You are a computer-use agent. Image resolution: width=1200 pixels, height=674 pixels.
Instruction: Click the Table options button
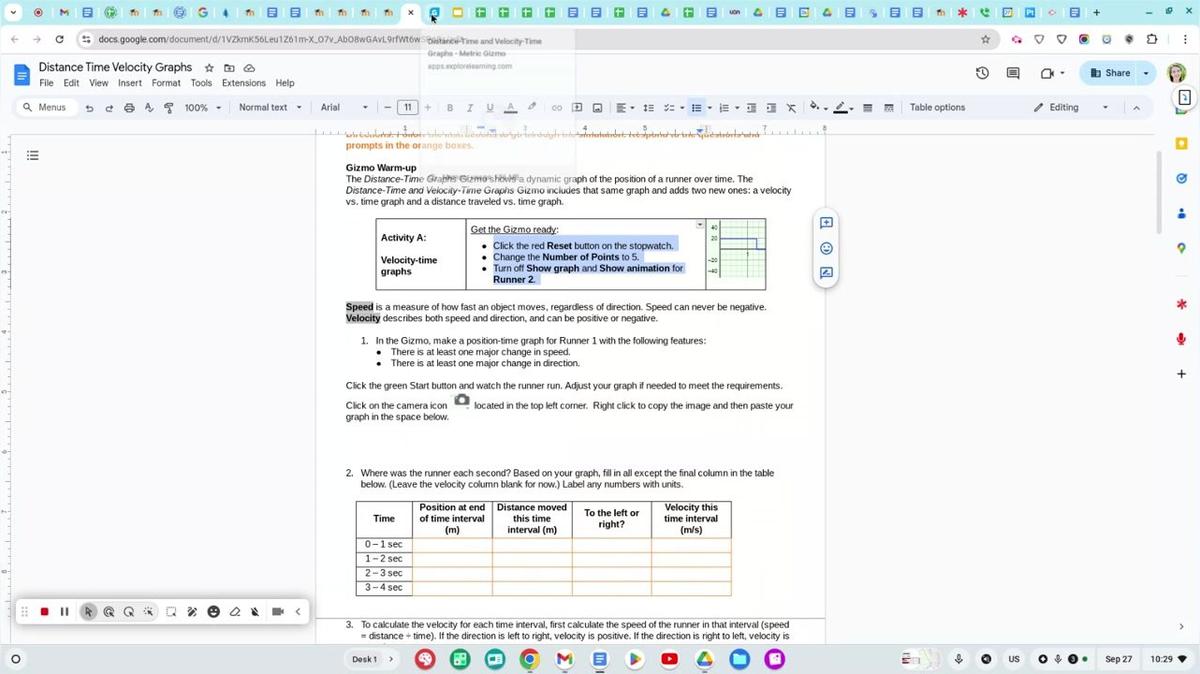[937, 108]
